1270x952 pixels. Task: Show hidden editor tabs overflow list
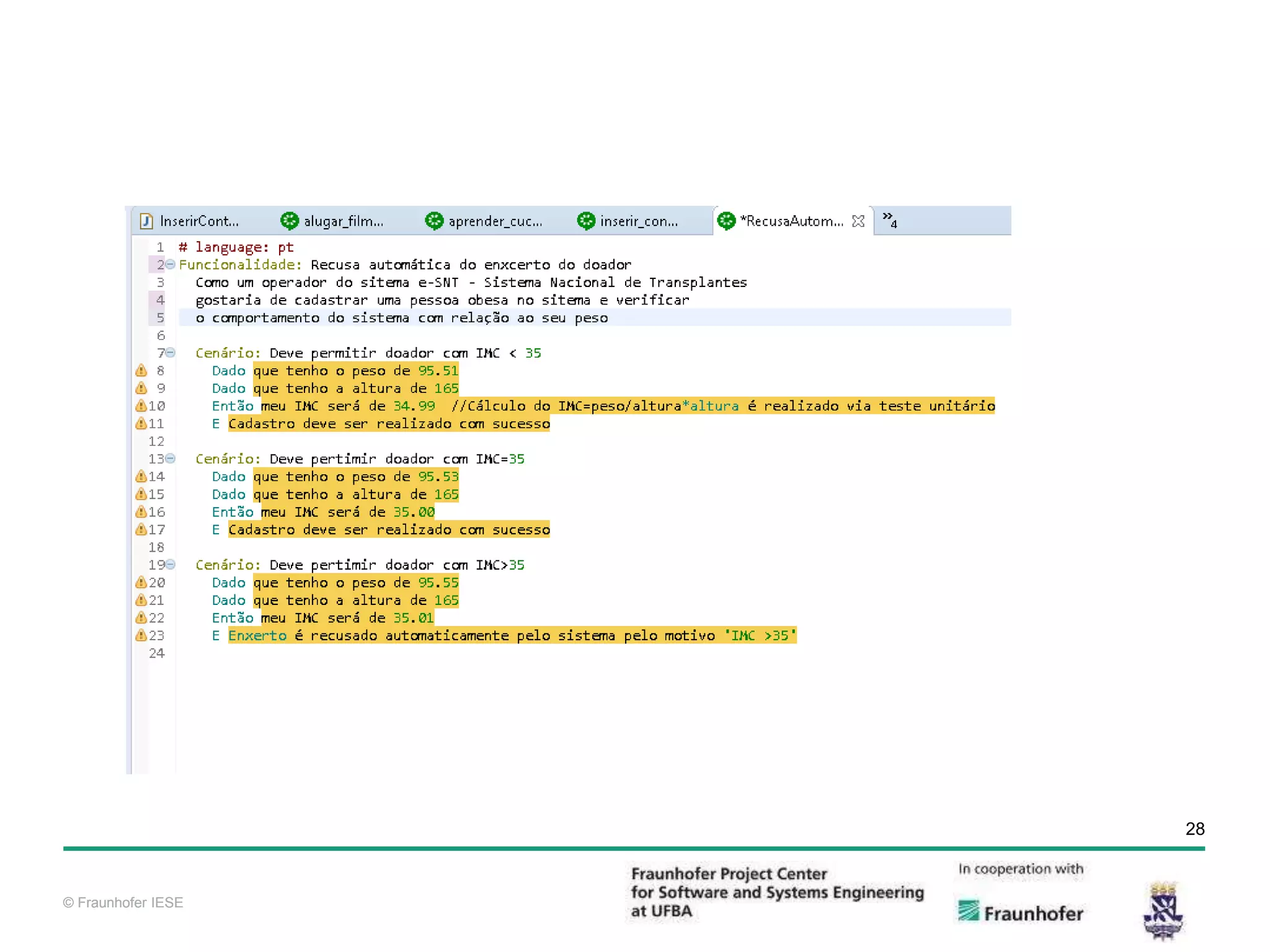889,219
